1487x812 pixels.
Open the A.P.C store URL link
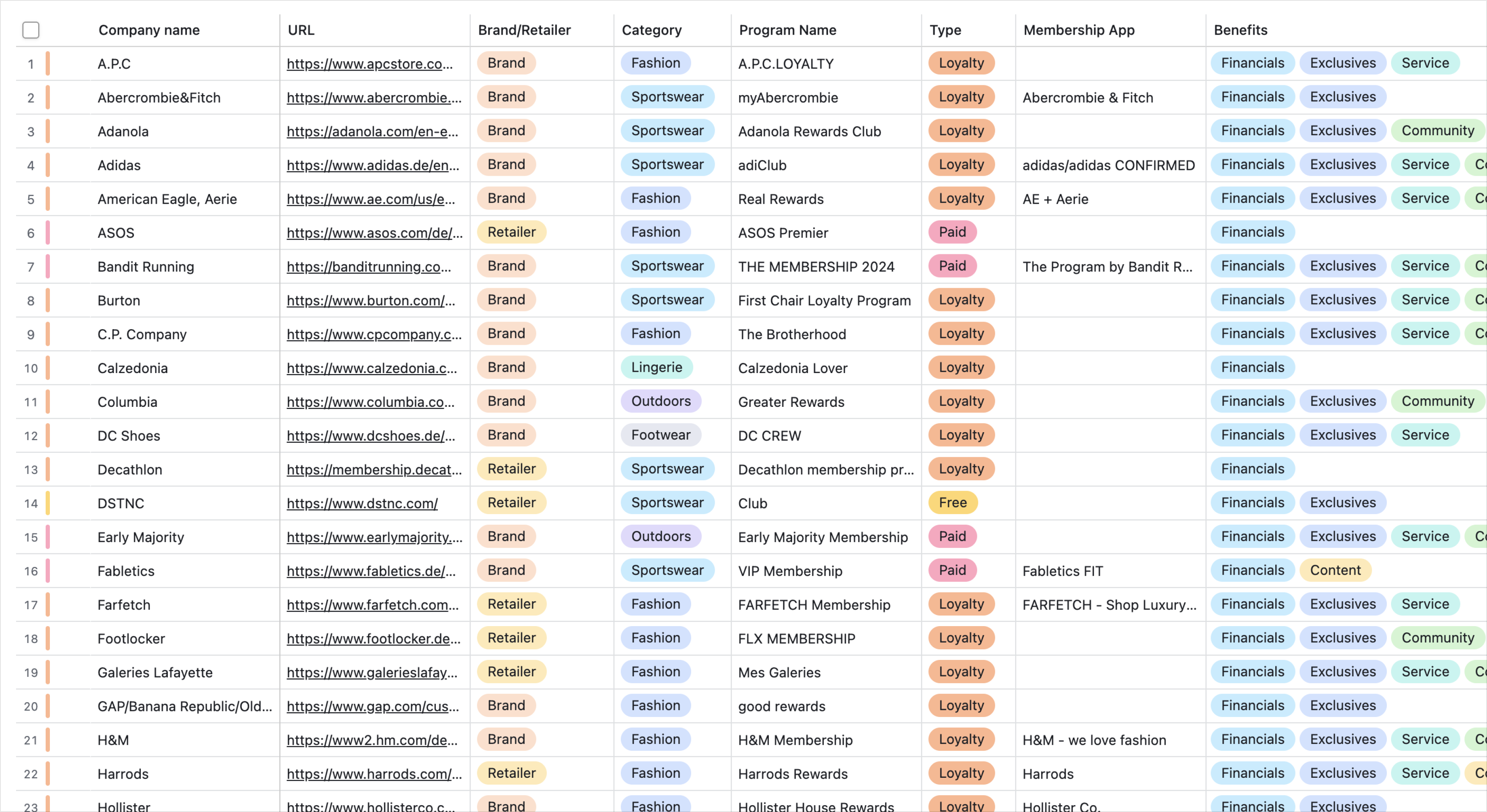click(x=369, y=63)
